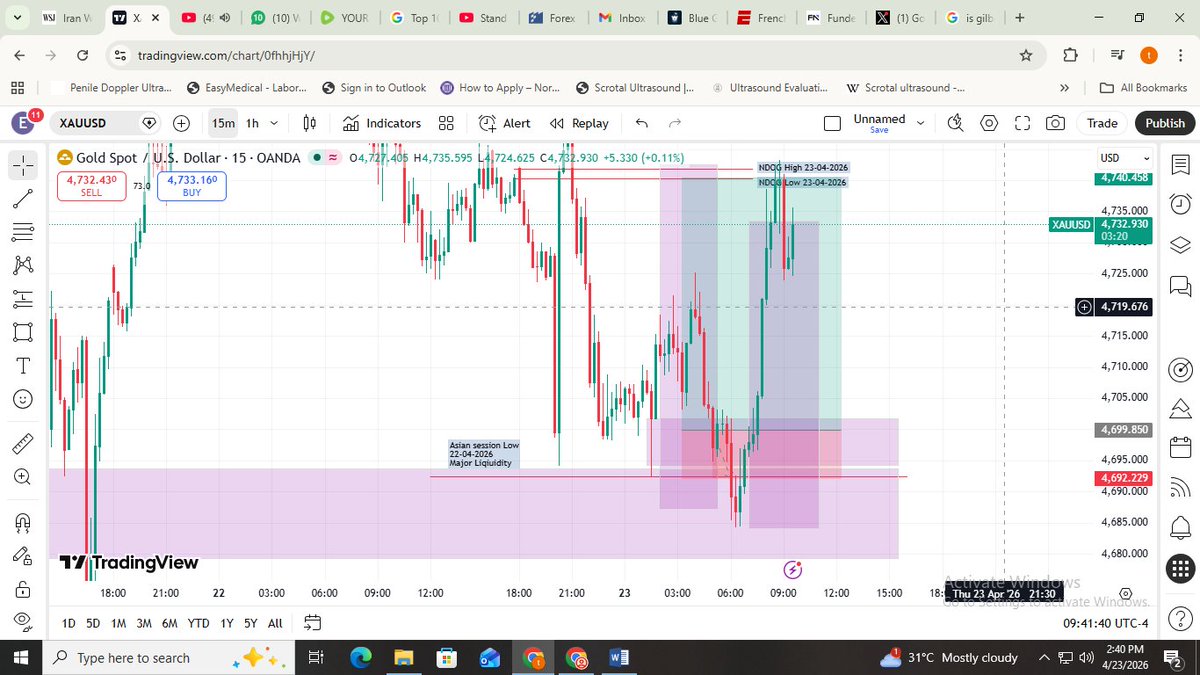The height and width of the screenshot is (675, 1200).
Task: Hide all drawings with eye icon
Action: tap(25, 621)
